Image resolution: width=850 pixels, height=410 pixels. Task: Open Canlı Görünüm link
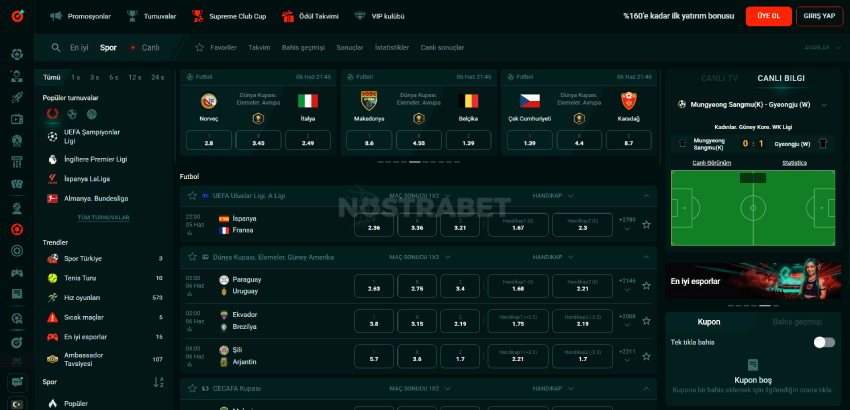(712, 163)
